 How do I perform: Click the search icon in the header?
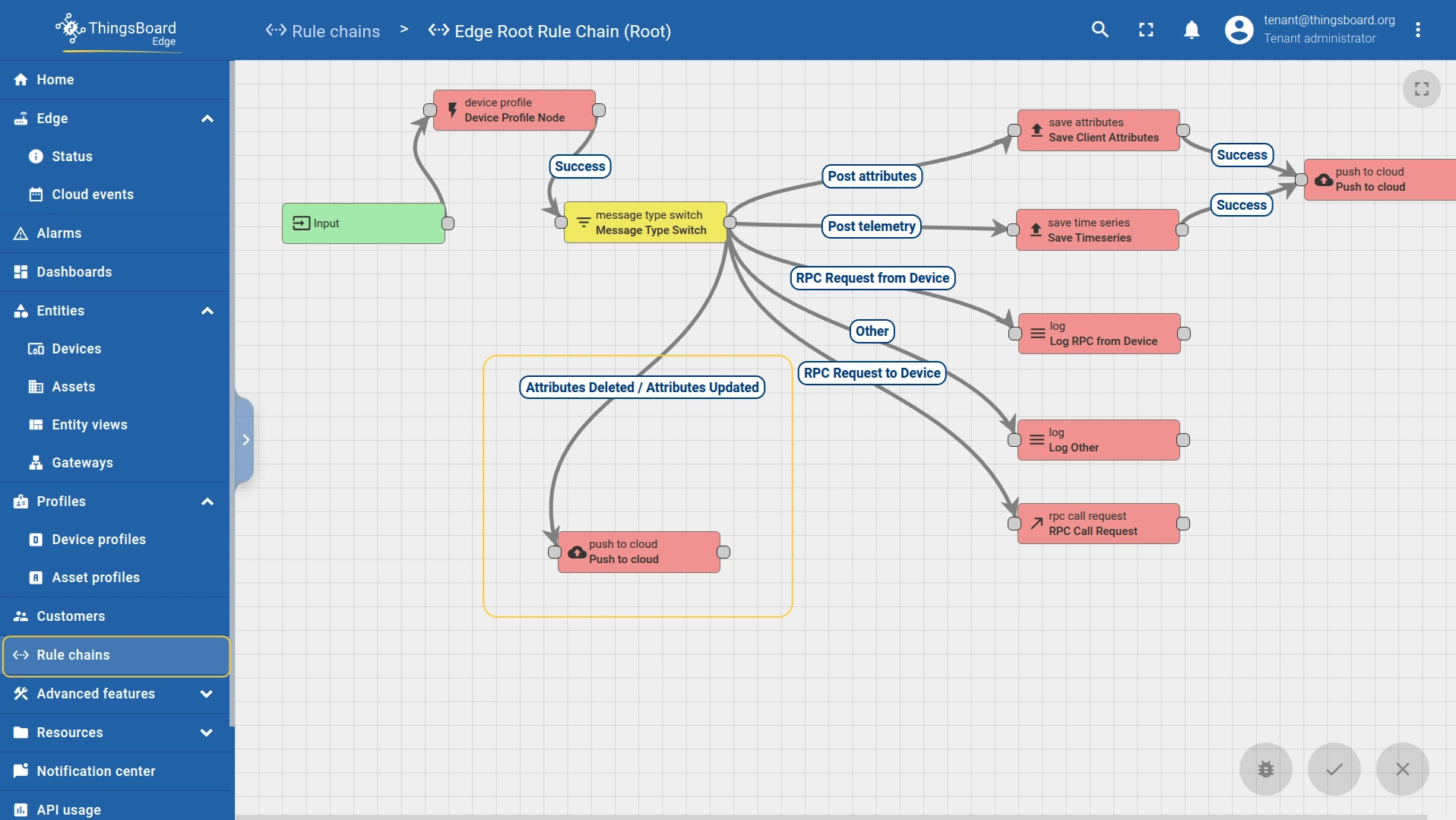1100,30
